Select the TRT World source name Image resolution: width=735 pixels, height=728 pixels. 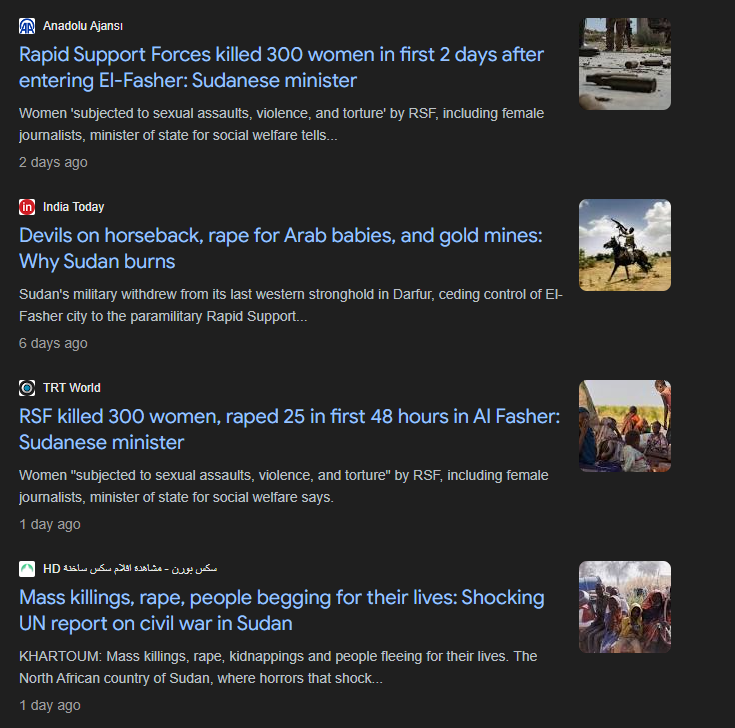(72, 388)
